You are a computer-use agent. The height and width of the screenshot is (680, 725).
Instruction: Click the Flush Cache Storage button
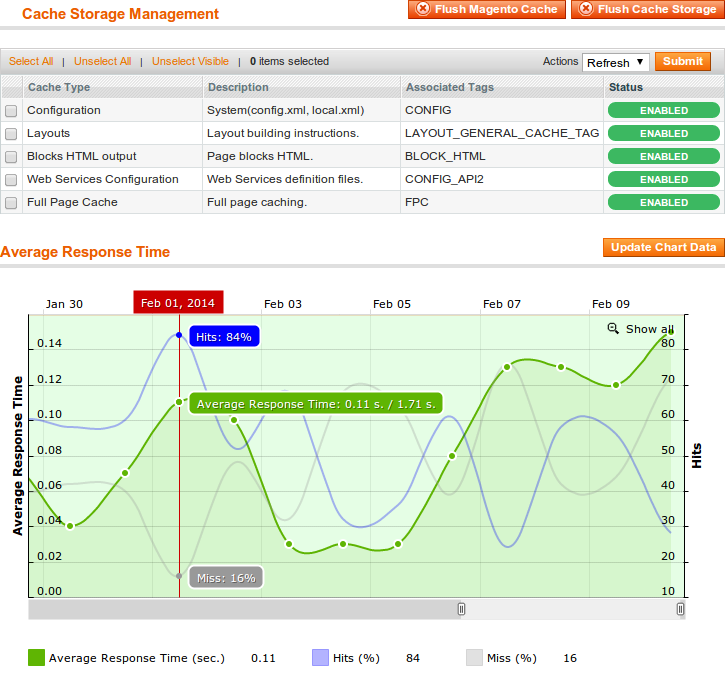648,9
